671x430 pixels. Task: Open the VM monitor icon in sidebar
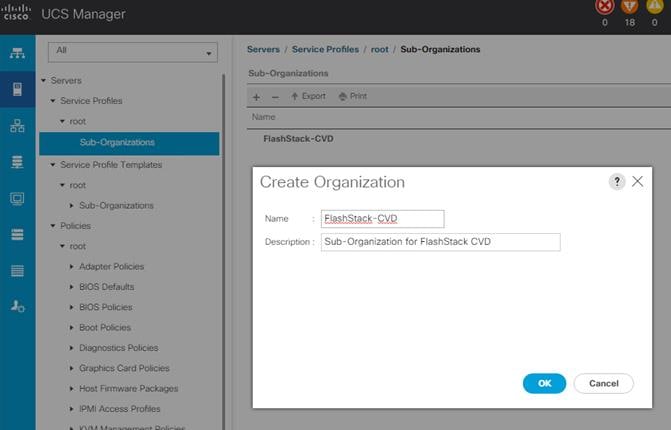point(17,199)
